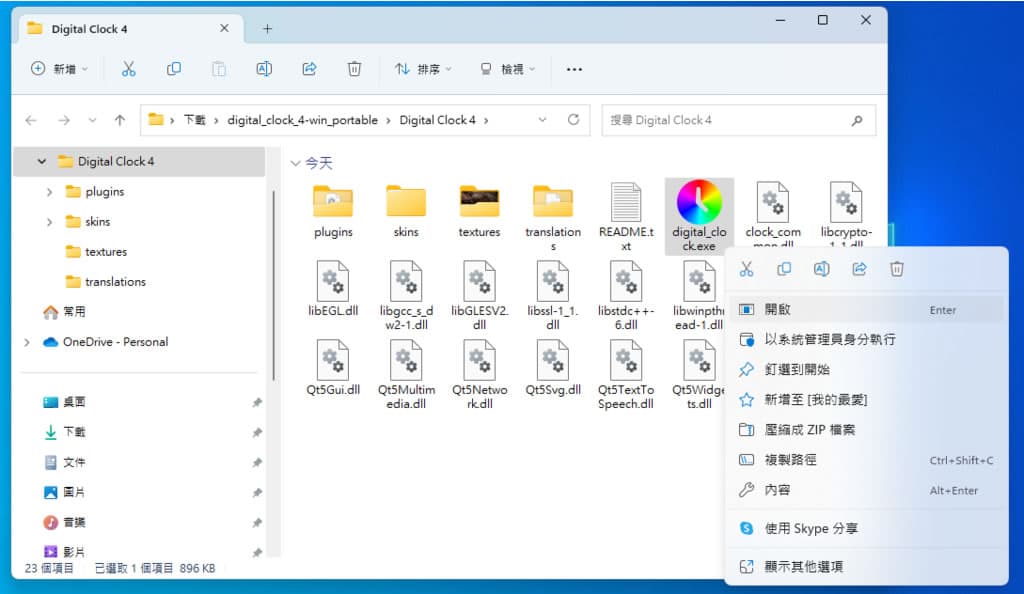This screenshot has width=1024, height=594.
Task: Open the 新增 (New) dropdown
Action: coord(59,69)
